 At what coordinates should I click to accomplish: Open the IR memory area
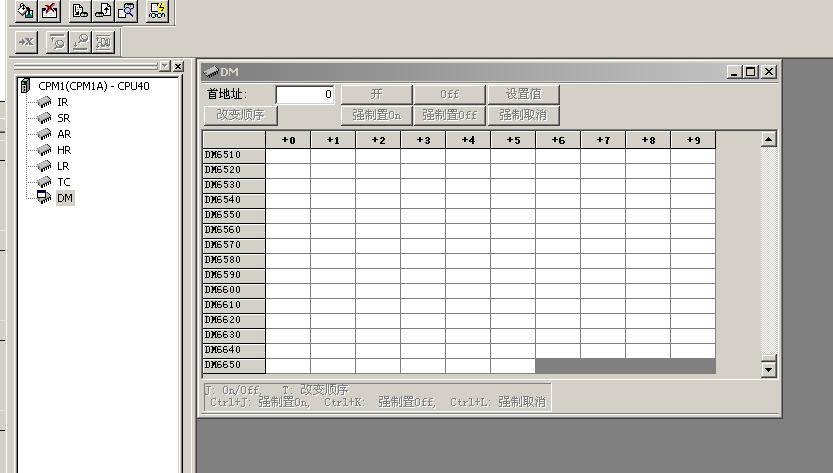[62, 102]
